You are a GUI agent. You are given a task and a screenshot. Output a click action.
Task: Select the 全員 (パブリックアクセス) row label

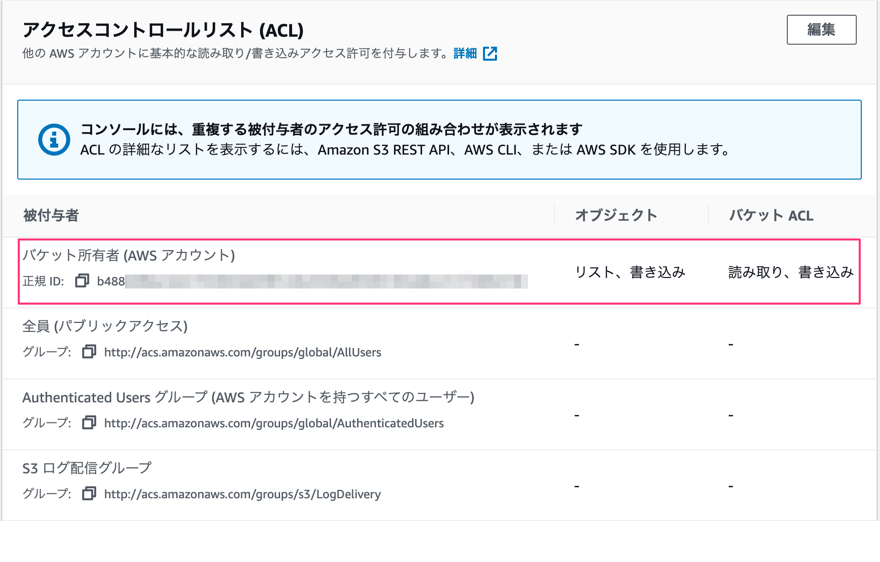click(x=105, y=326)
